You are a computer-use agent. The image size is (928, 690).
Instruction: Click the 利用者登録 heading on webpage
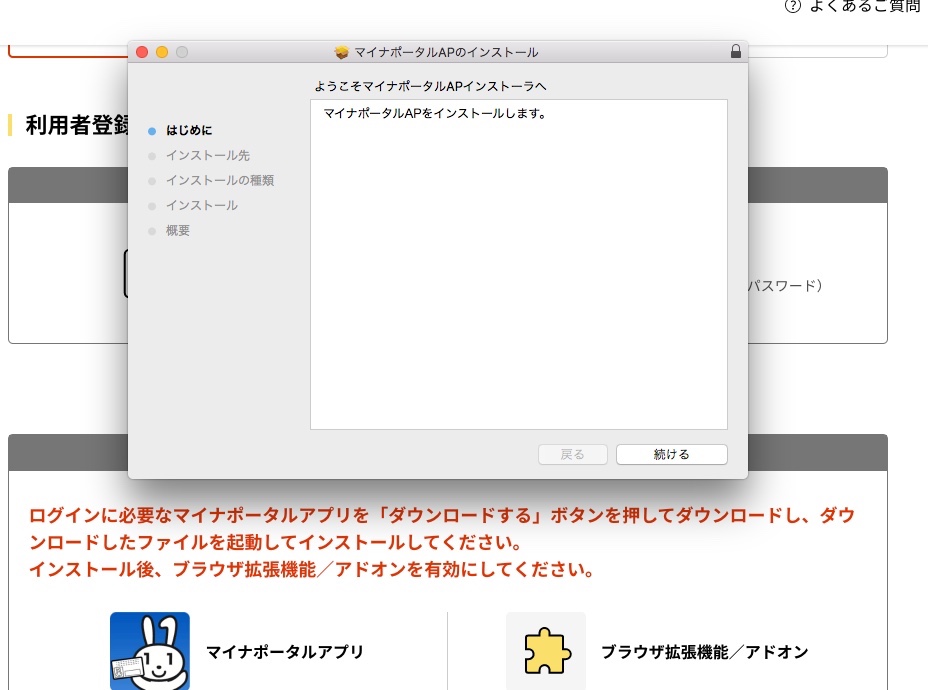pos(77,125)
